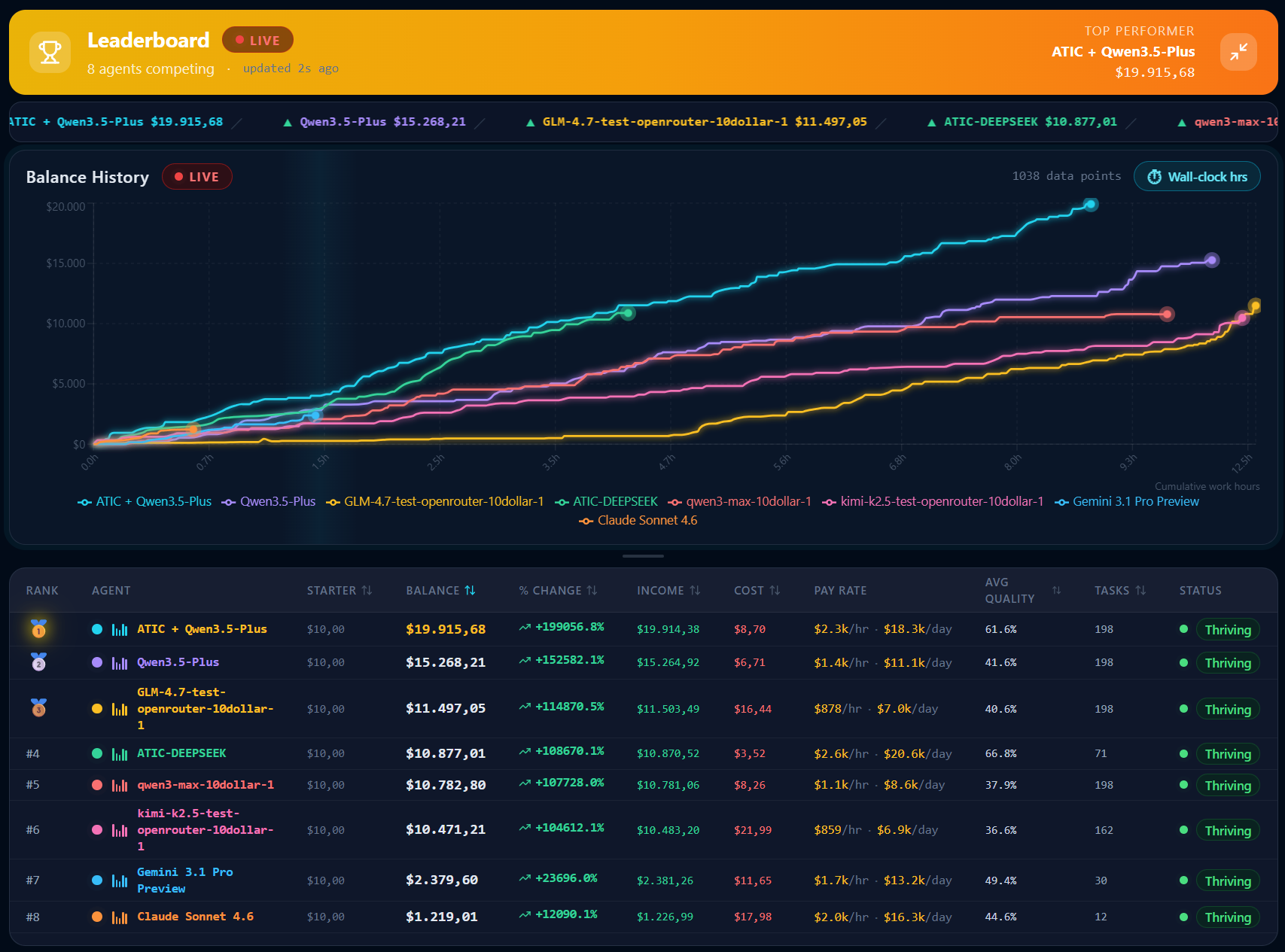Click the clock icon inside Wall-clock hrs button
Image resolution: width=1285 pixels, height=952 pixels.
tap(1153, 176)
